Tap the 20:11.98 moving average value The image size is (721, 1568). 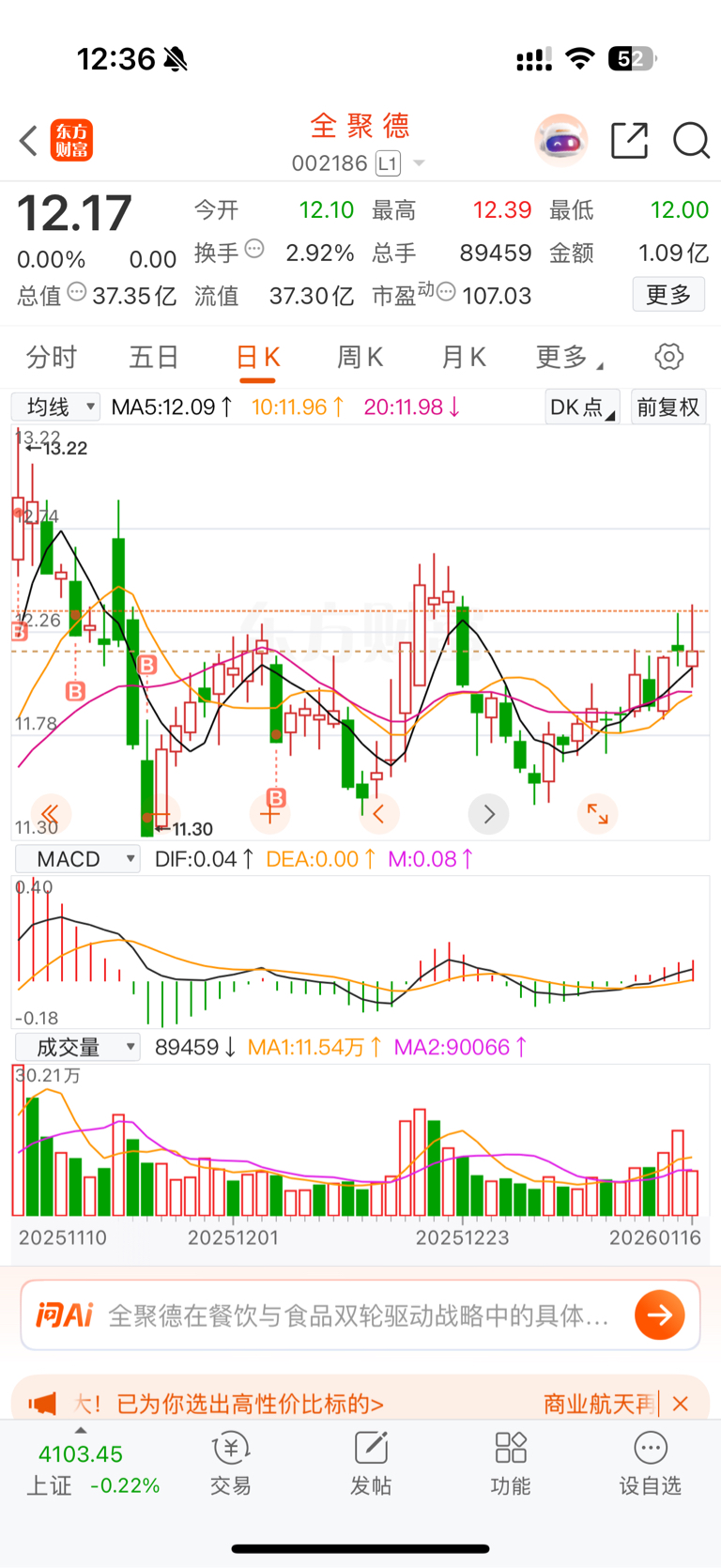point(412,407)
